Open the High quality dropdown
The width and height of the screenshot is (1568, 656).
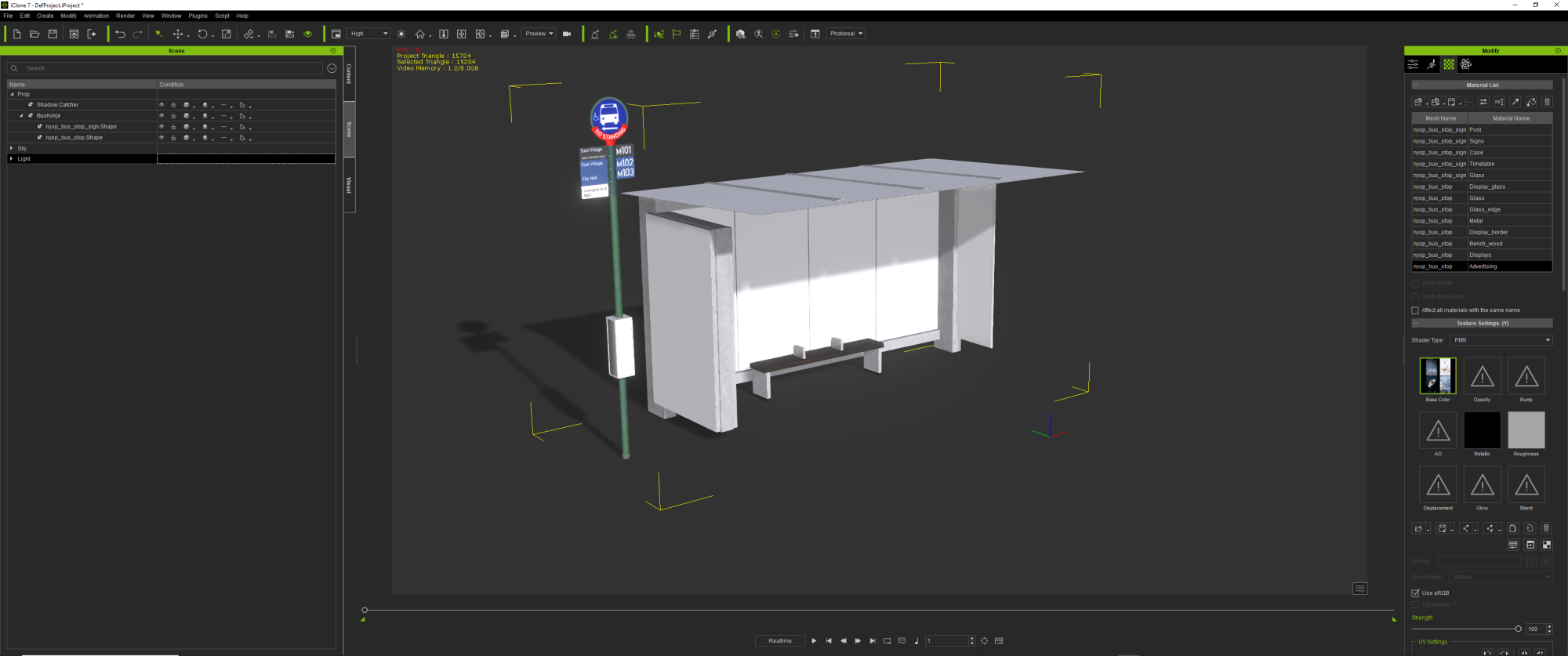point(368,34)
